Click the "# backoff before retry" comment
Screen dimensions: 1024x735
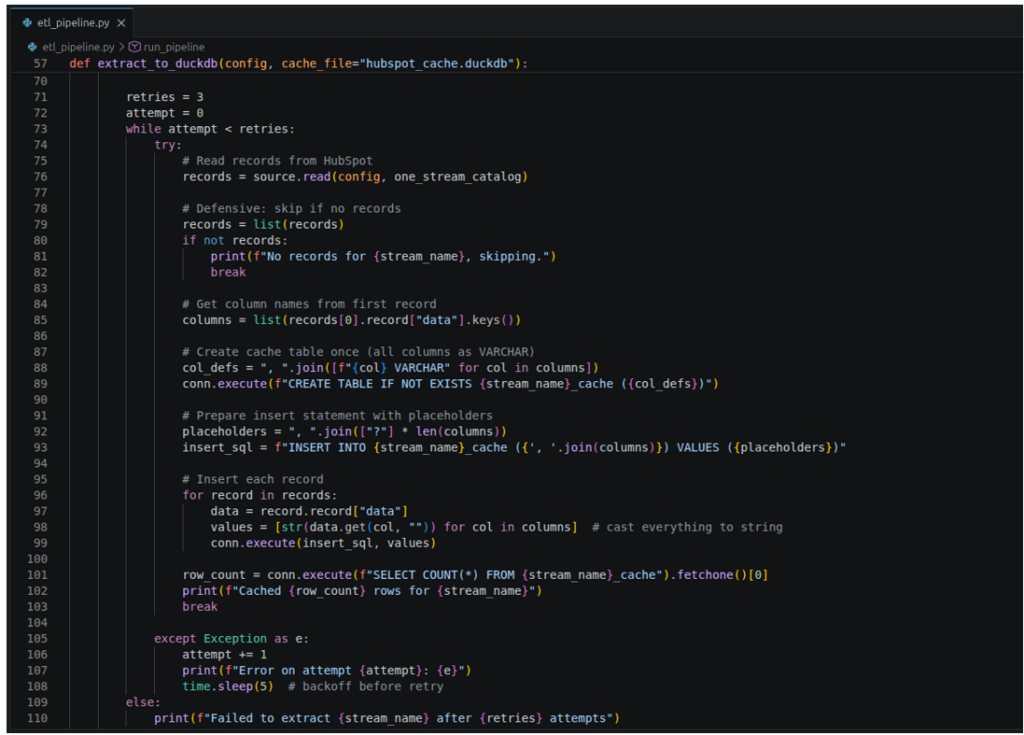click(x=366, y=686)
